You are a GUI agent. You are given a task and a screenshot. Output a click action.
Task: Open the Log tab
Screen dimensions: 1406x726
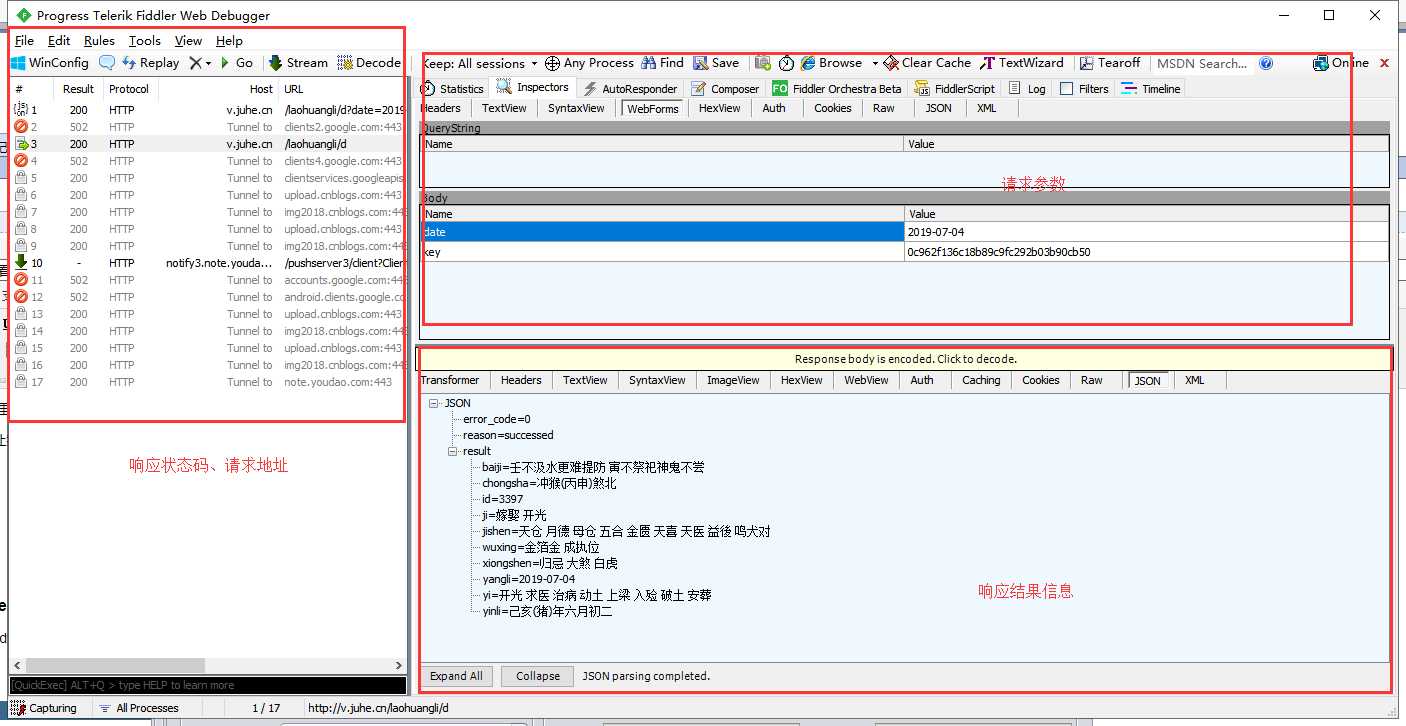pos(1027,89)
